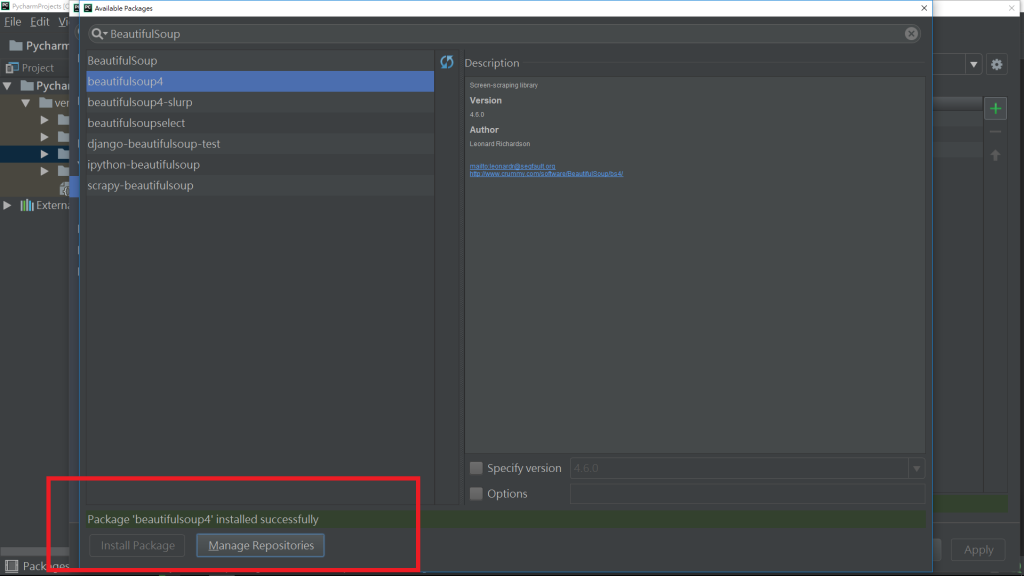Click the Apply button
1024x576 pixels.
pos(978,550)
